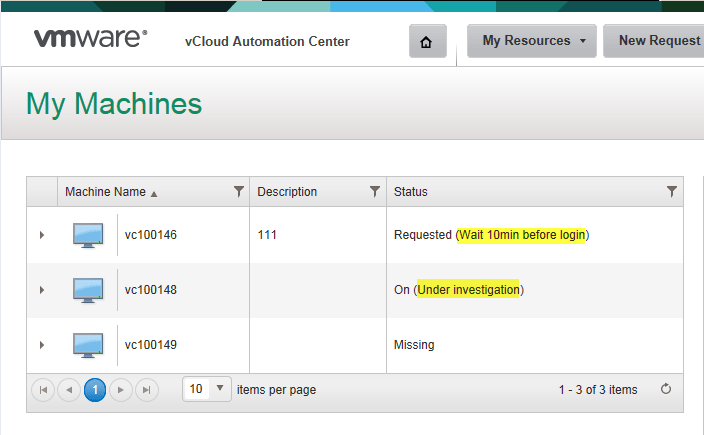Go to the previous page of results

tap(69, 390)
